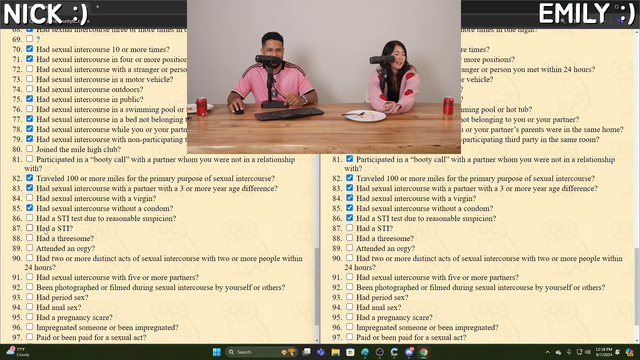Screen dimensions: 640x360
Task: Open Microsoft Store from the taskbar
Action: (350, 352)
